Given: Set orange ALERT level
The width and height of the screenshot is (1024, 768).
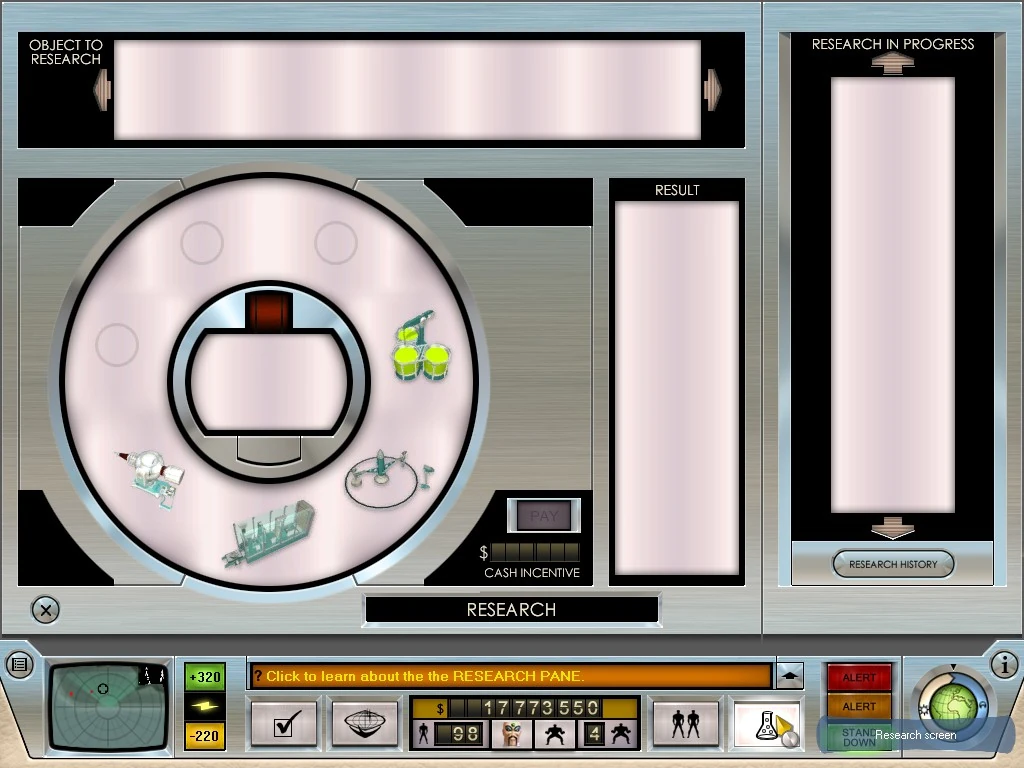Looking at the screenshot, I should tap(859, 707).
